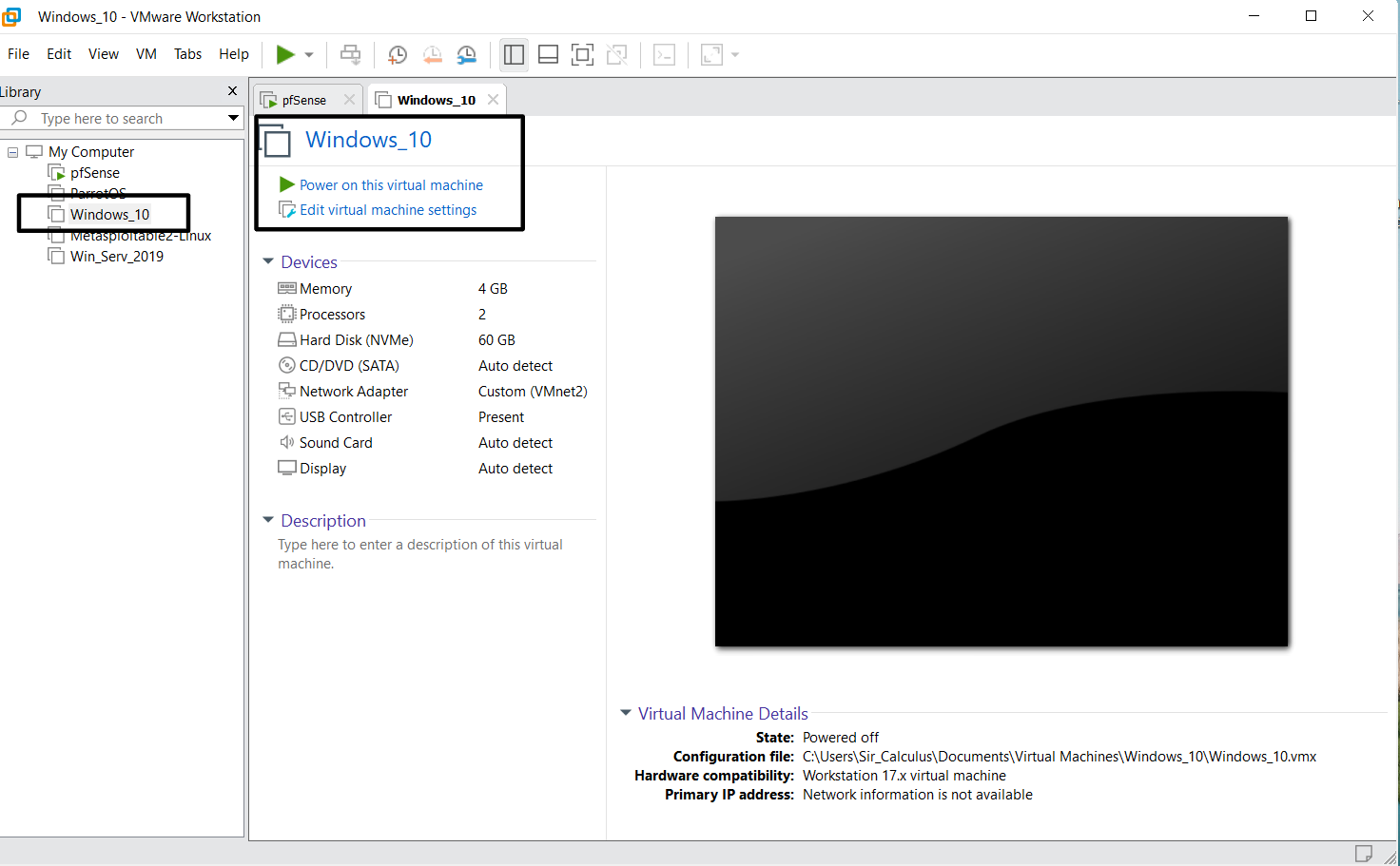Viewport: 1400px width, 866px height.
Task: Click the status bar message log icon
Action: click(x=1363, y=853)
